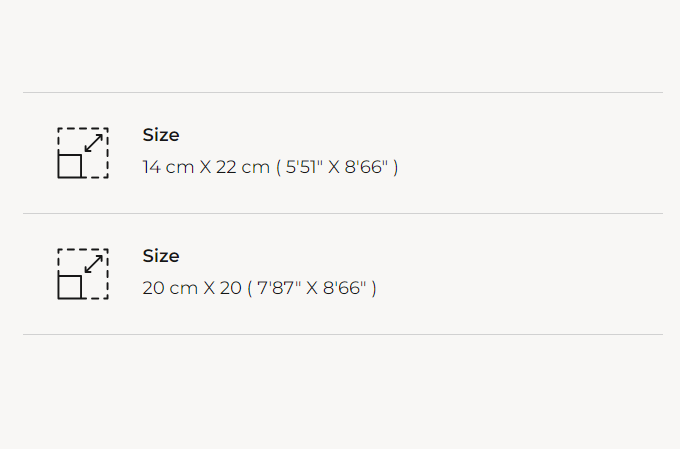Viewport: 680px width, 449px height.
Task: Click the 7'87" value in the second row
Action: pyautogui.click(x=279, y=288)
